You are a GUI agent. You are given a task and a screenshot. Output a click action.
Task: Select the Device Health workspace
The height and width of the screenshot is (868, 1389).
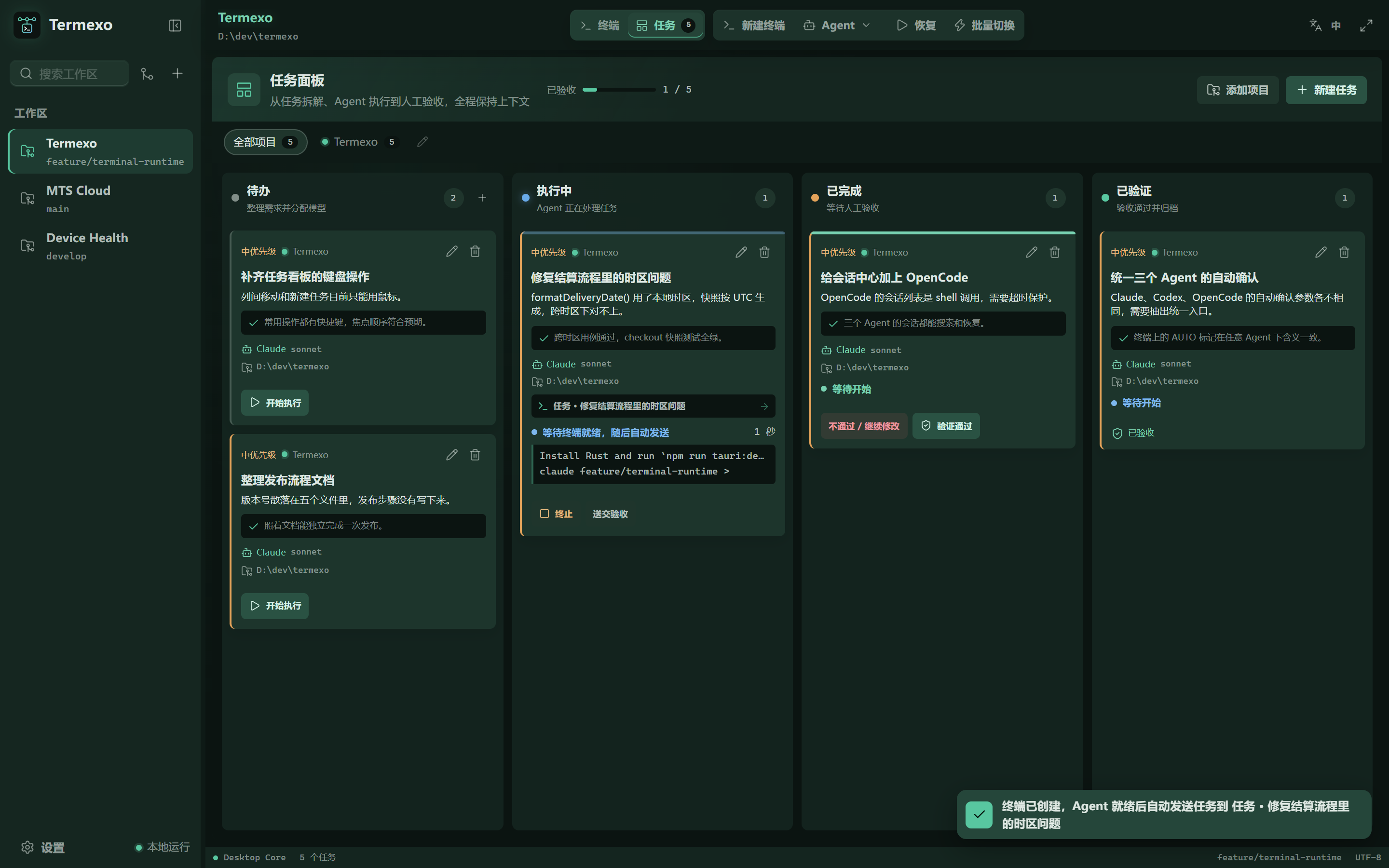coord(101,246)
